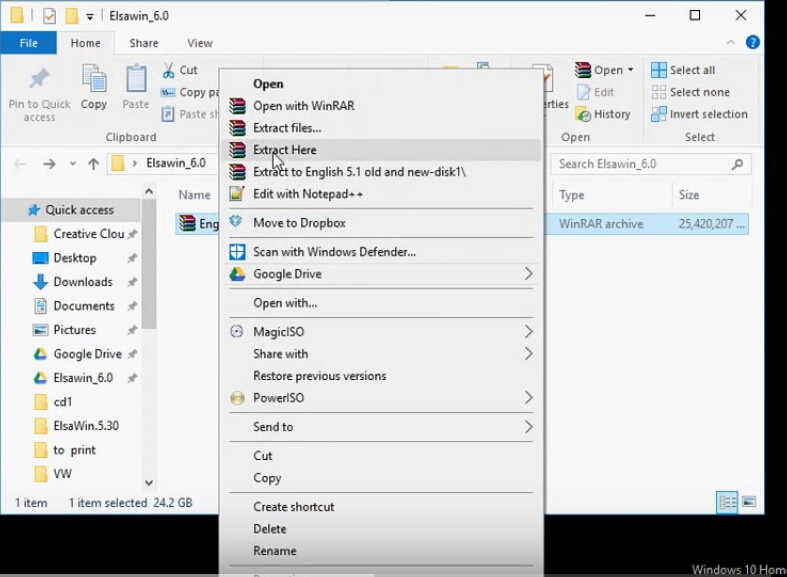Sort by the Size column header
This screenshot has height=577, width=787.
pyautogui.click(x=712, y=195)
